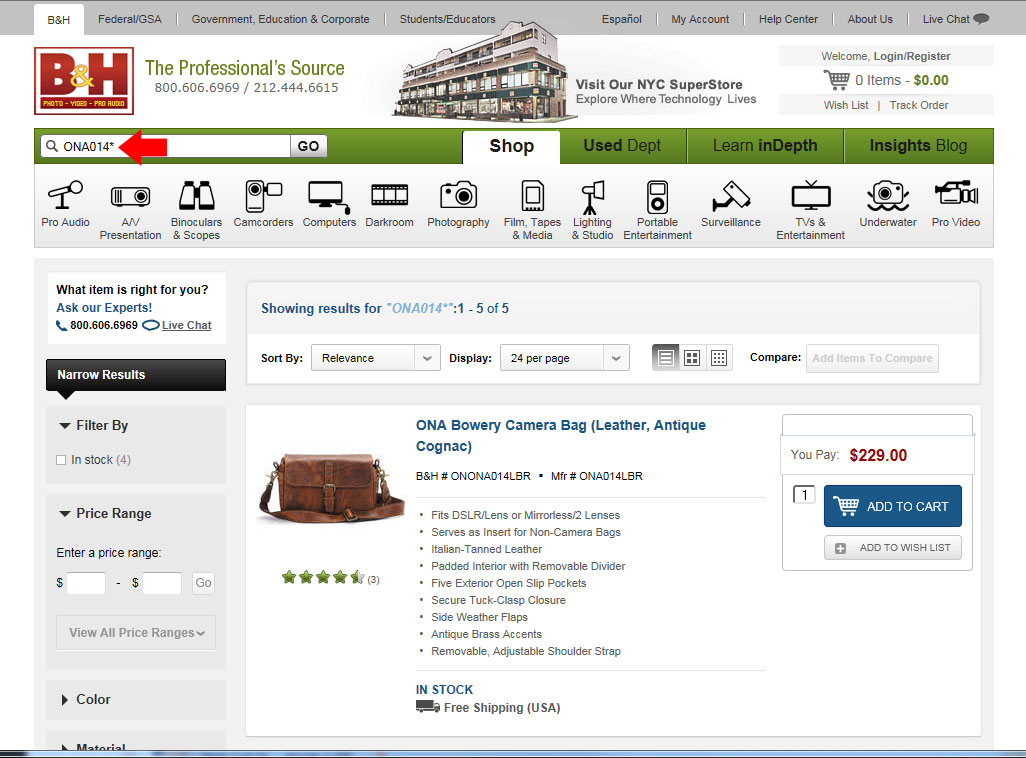Screen dimensions: 1026x758
Task: Click the maximum price input field
Action: tap(162, 583)
